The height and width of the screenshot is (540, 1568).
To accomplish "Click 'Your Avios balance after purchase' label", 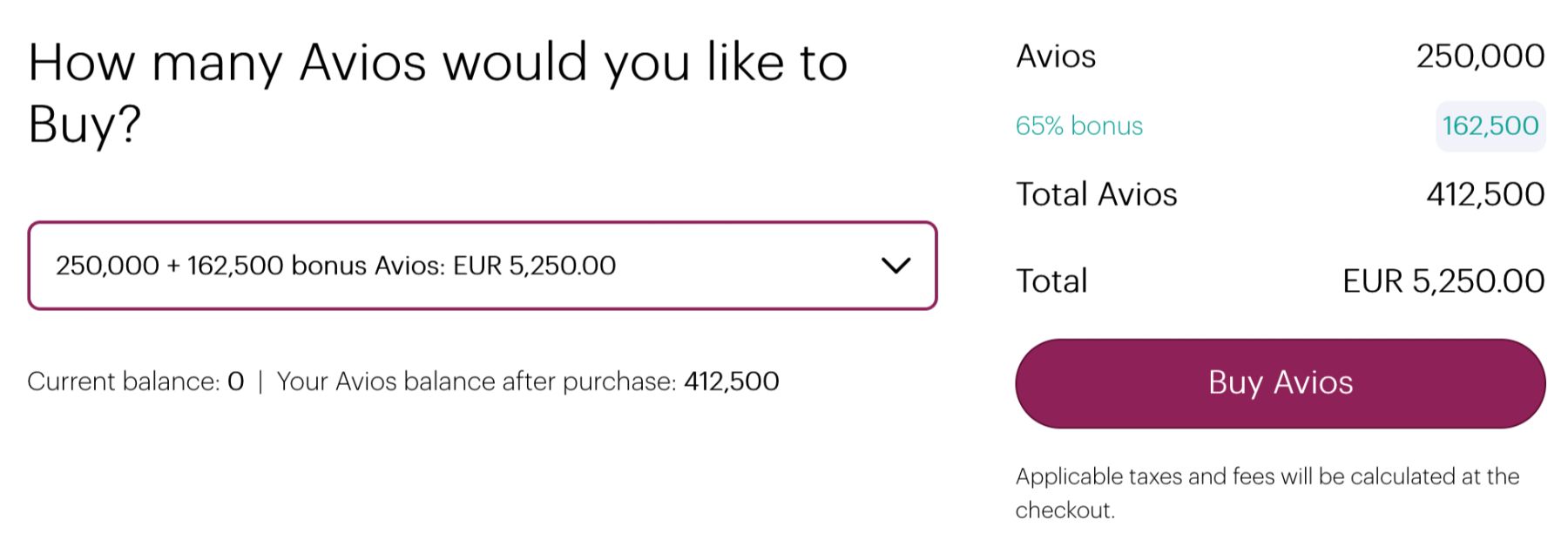I will 476,381.
